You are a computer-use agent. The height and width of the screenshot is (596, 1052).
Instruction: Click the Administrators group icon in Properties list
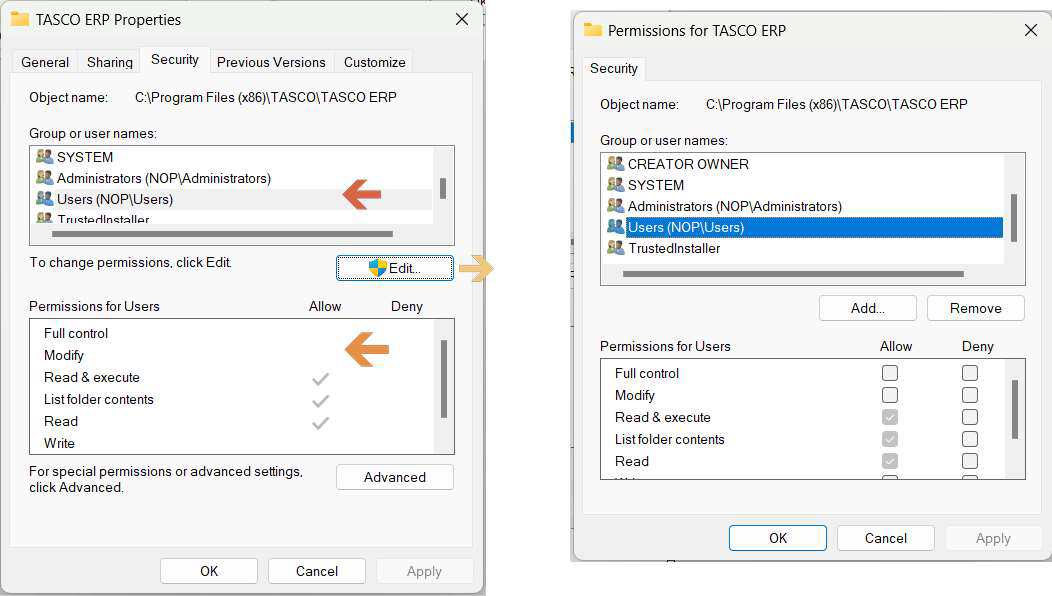pos(44,178)
